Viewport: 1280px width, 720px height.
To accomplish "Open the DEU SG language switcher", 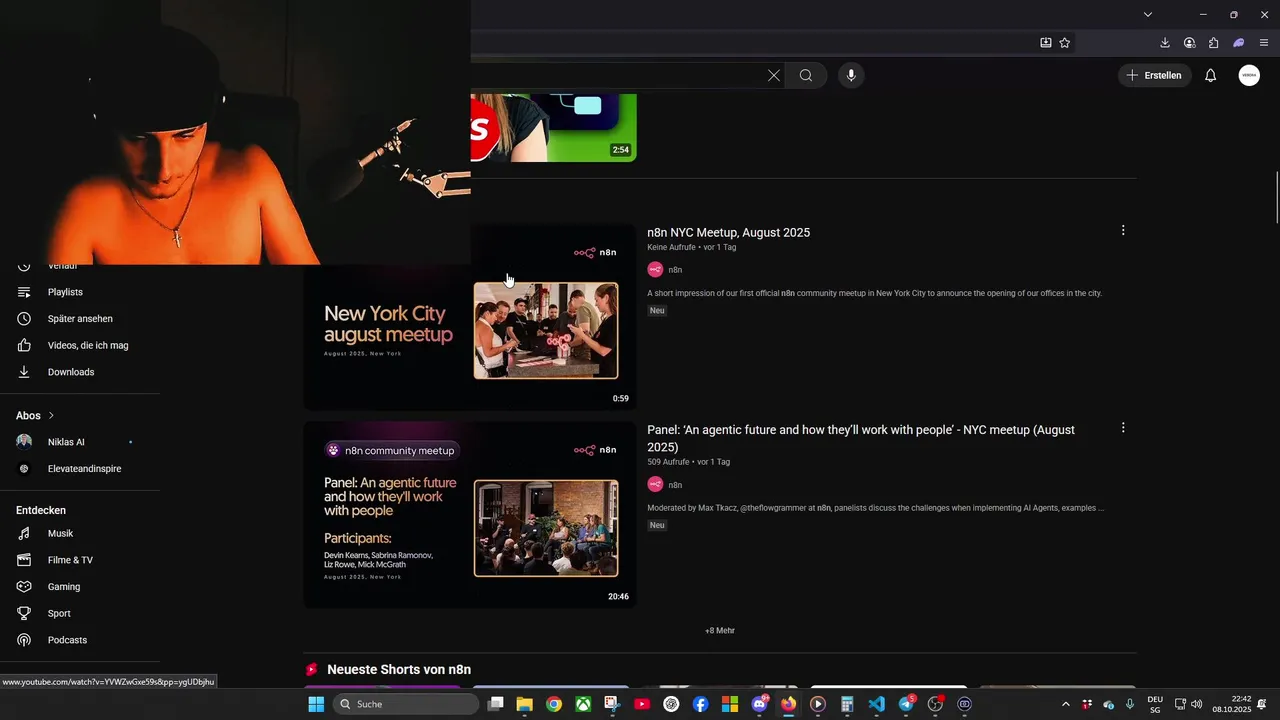I will [x=1155, y=704].
